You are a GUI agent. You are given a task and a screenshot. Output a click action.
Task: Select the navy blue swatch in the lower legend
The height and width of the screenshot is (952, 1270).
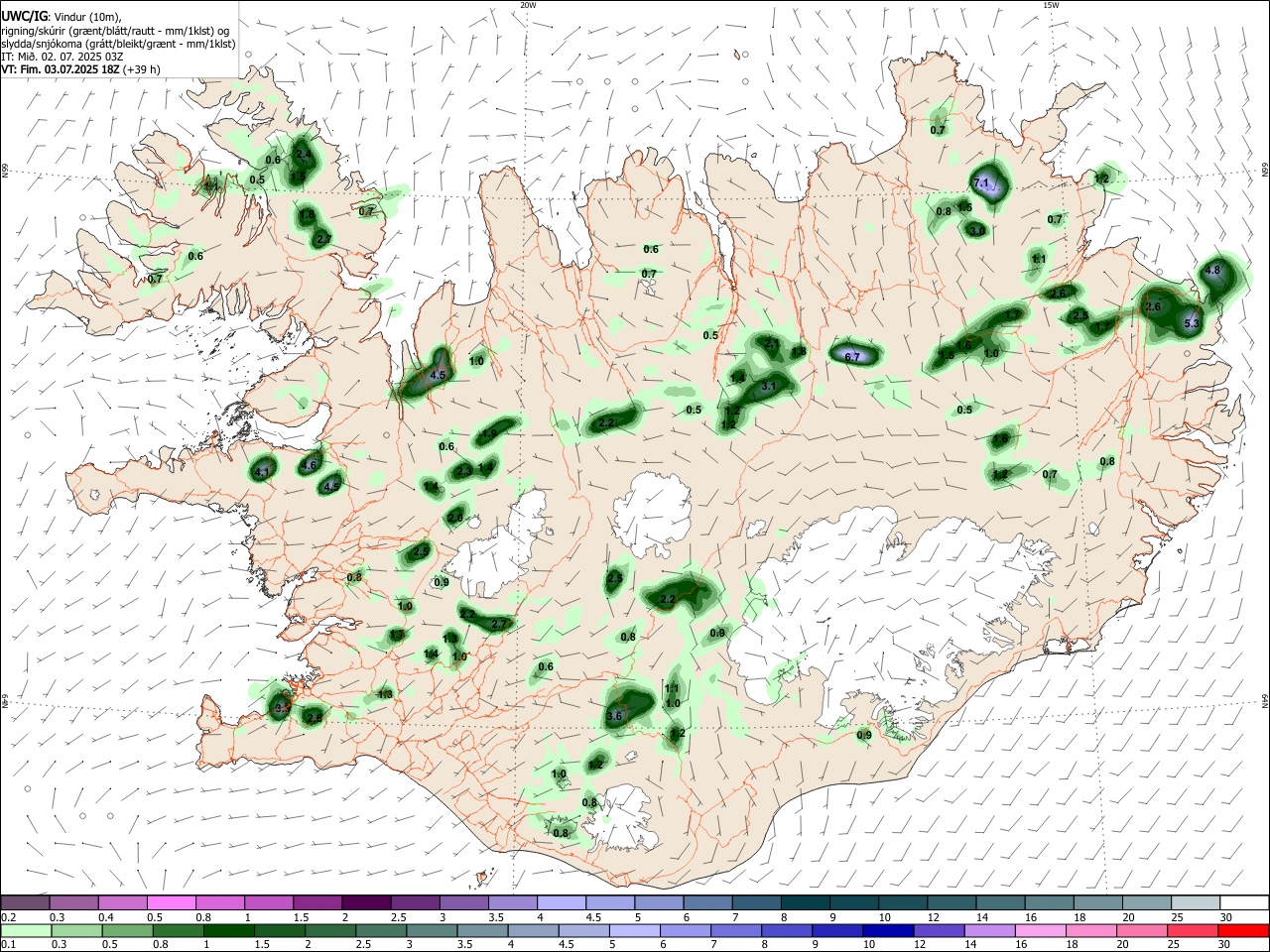(887, 930)
